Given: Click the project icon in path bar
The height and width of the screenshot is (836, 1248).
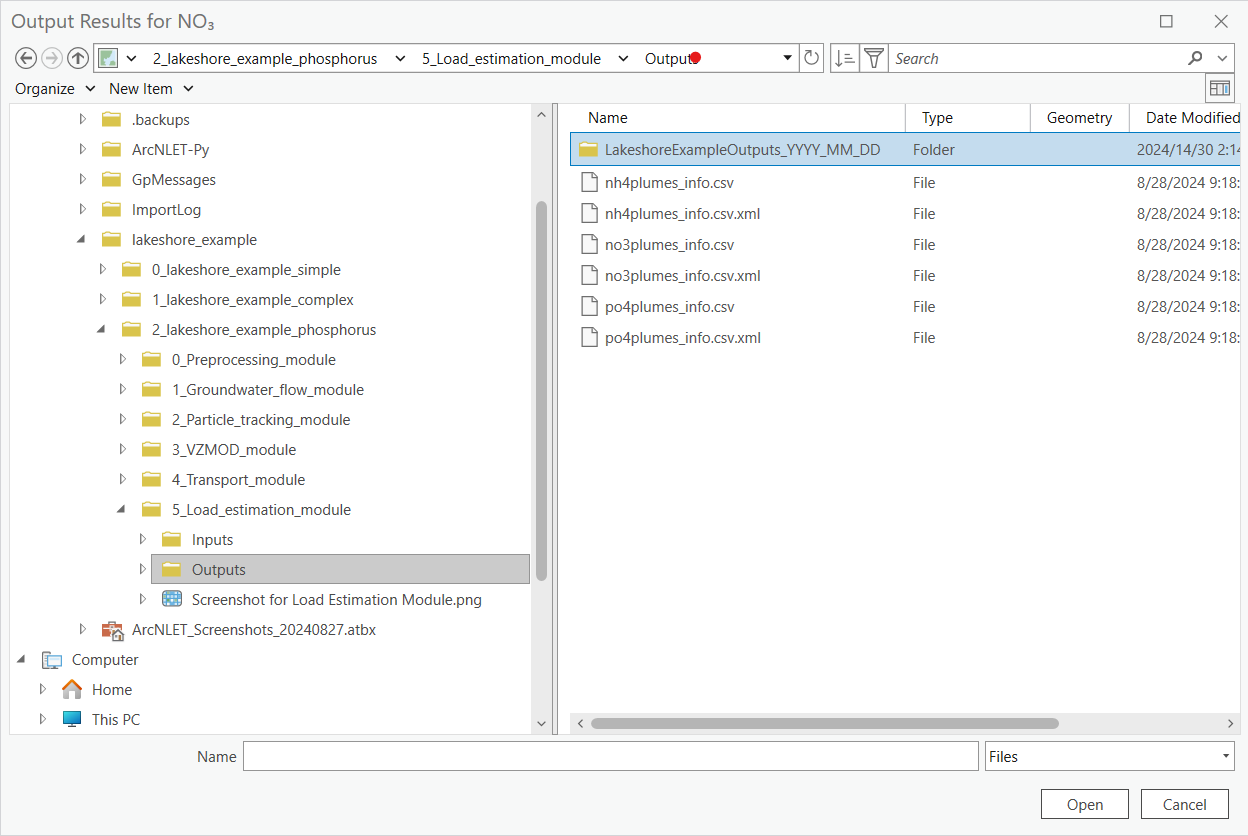Looking at the screenshot, I should pos(108,58).
